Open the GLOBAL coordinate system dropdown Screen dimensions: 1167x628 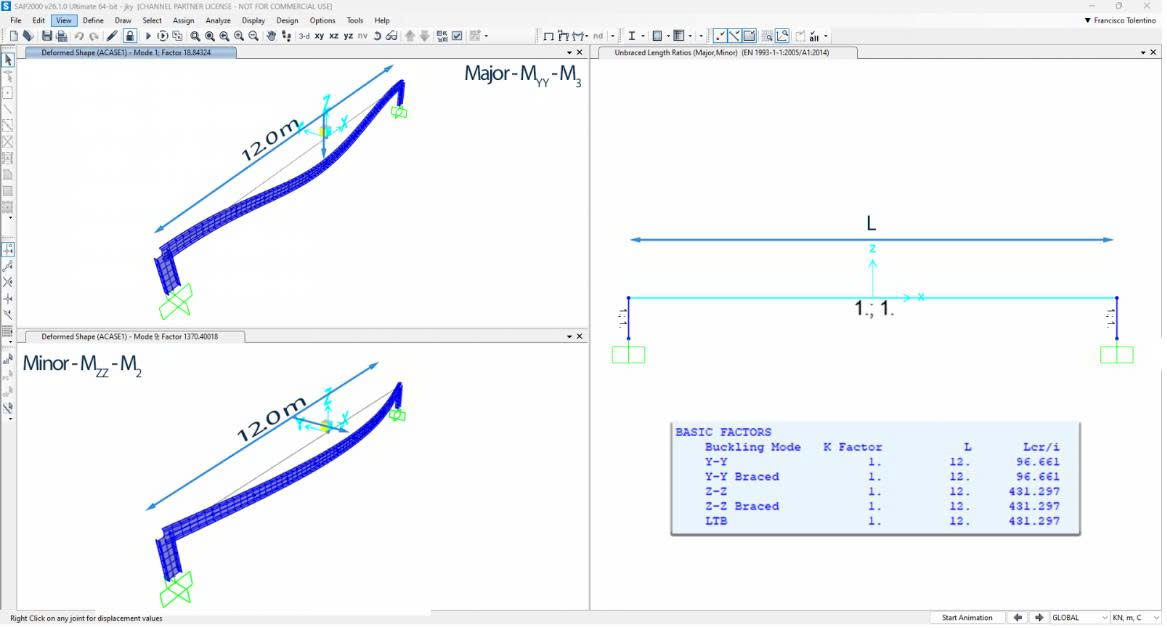pos(1077,618)
